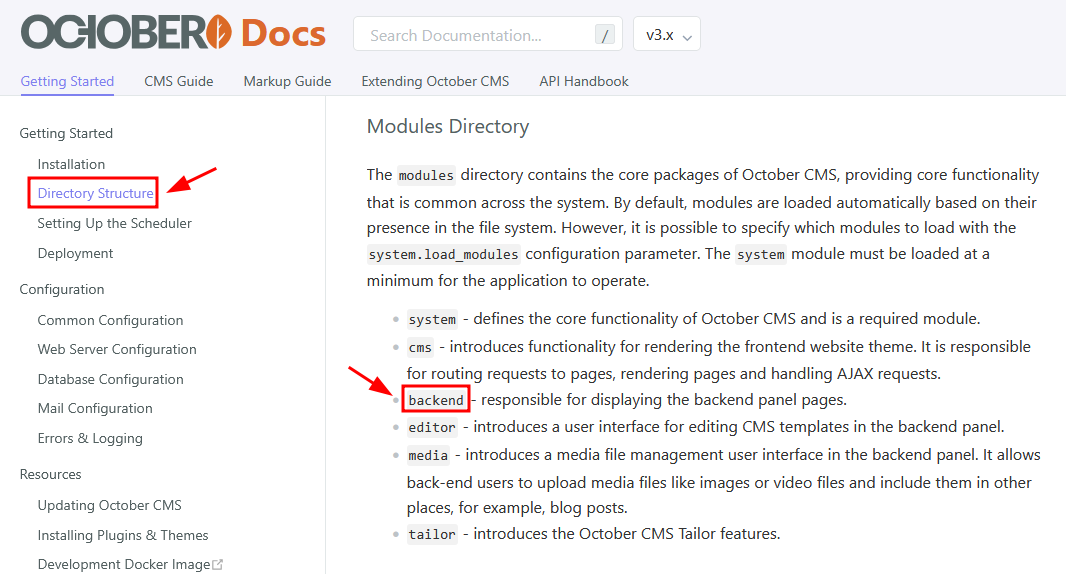Screen dimensions: 1066x574
Task: Open the CMS Guide tab
Action: tap(179, 81)
